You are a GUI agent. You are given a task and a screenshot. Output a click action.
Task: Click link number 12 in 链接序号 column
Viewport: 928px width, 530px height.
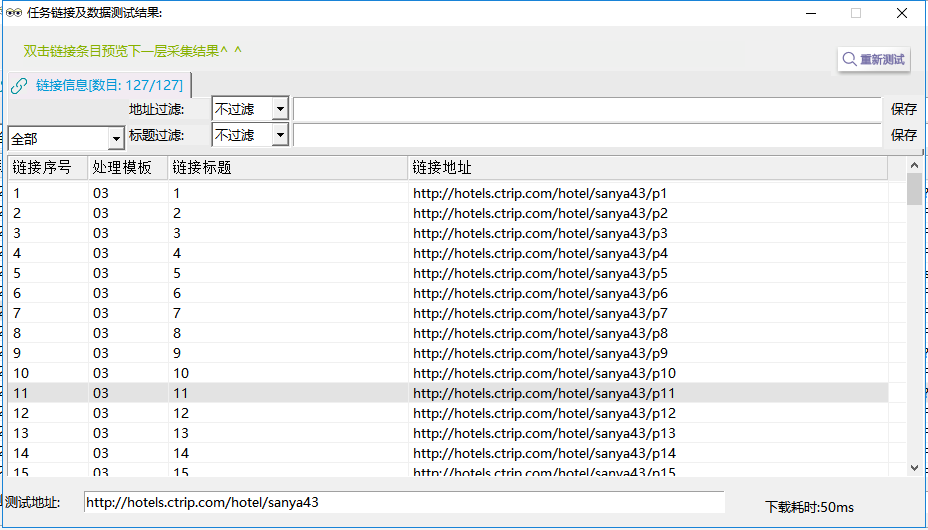(x=21, y=413)
